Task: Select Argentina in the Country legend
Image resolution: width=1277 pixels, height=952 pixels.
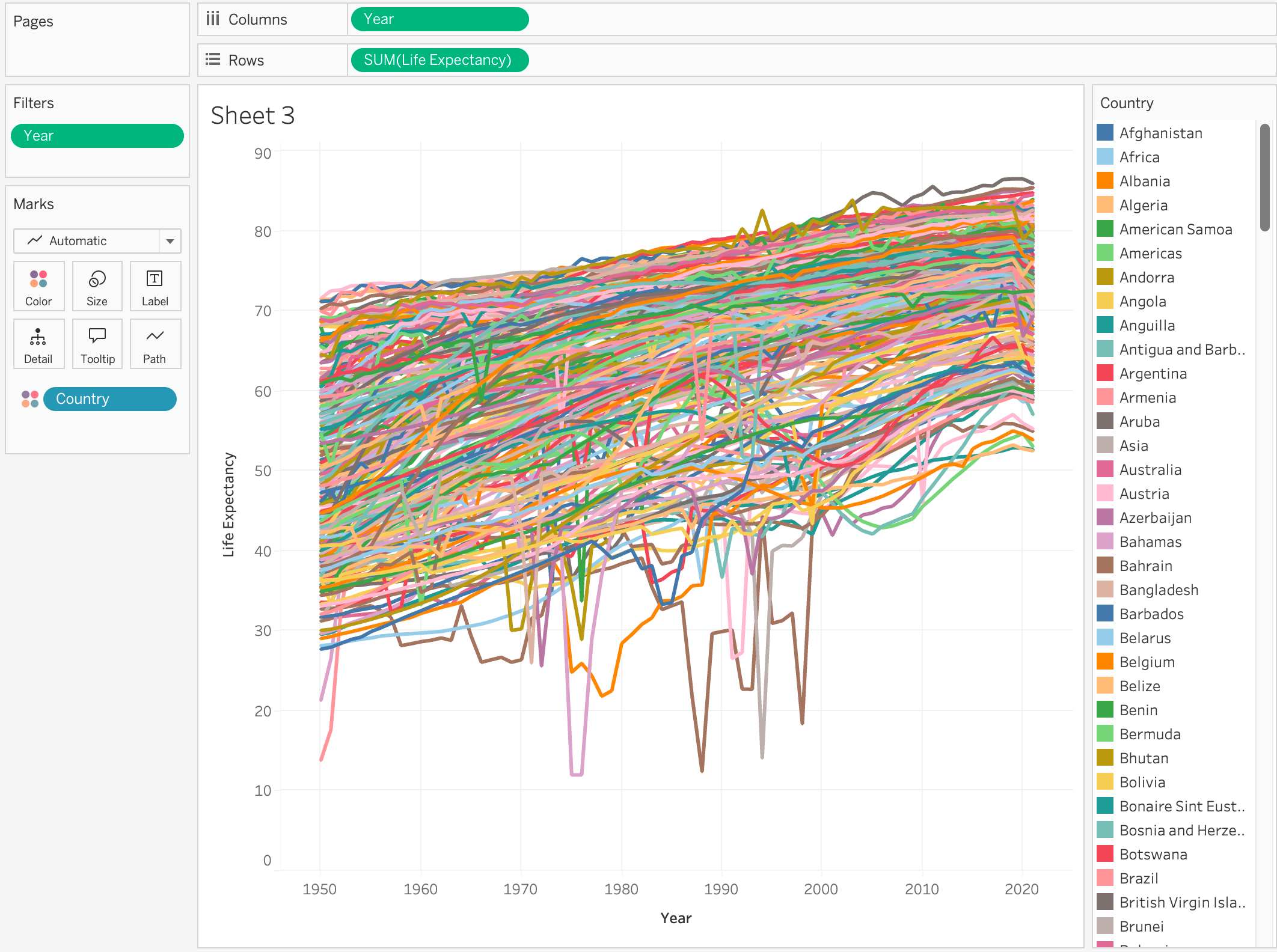Action: [1153, 373]
